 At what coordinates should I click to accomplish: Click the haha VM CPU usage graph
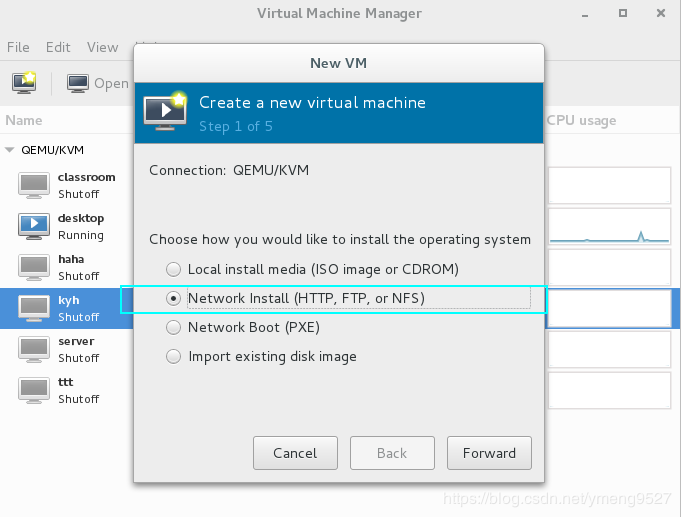click(x=610, y=267)
